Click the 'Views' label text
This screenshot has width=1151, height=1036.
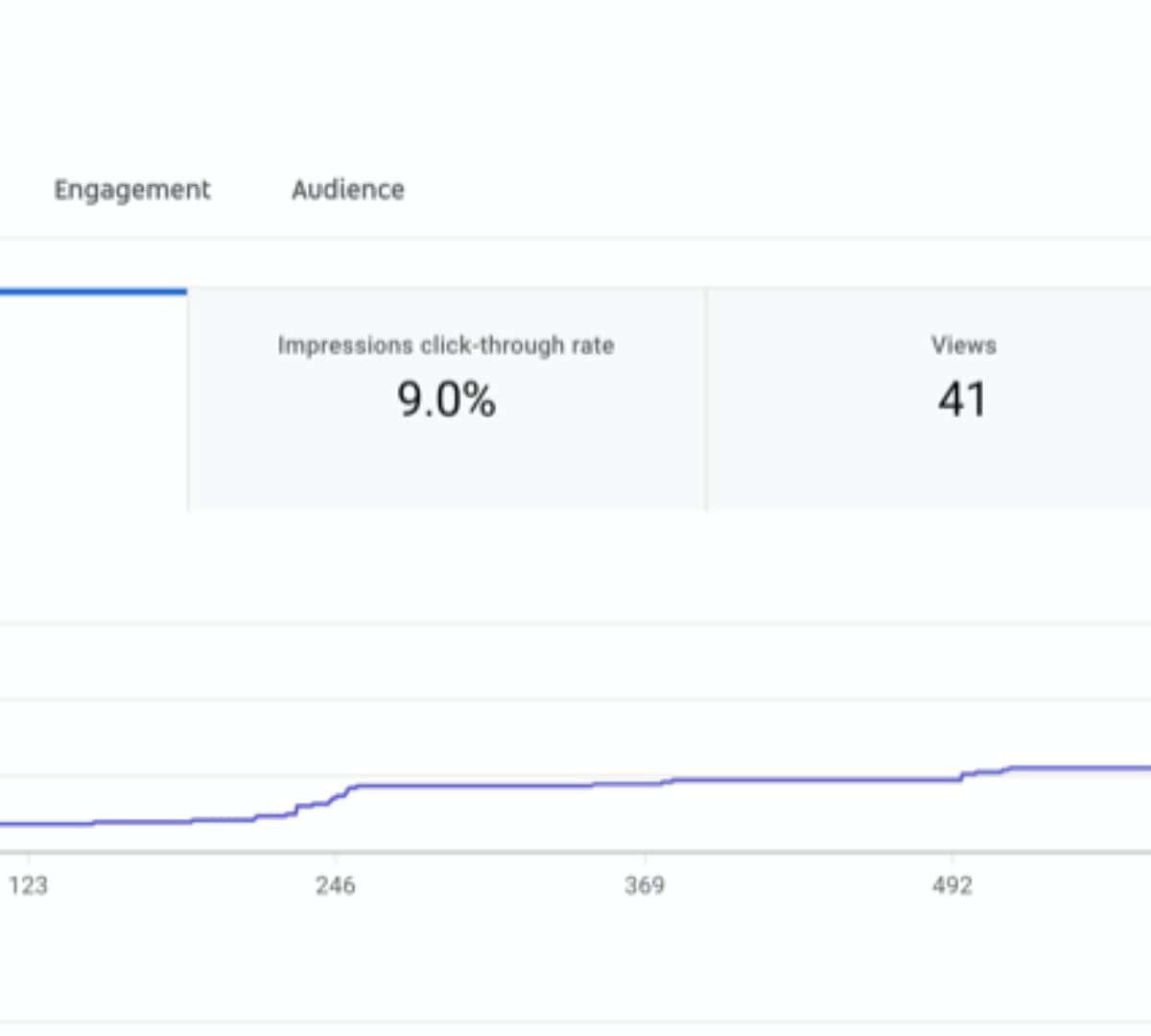(x=963, y=345)
